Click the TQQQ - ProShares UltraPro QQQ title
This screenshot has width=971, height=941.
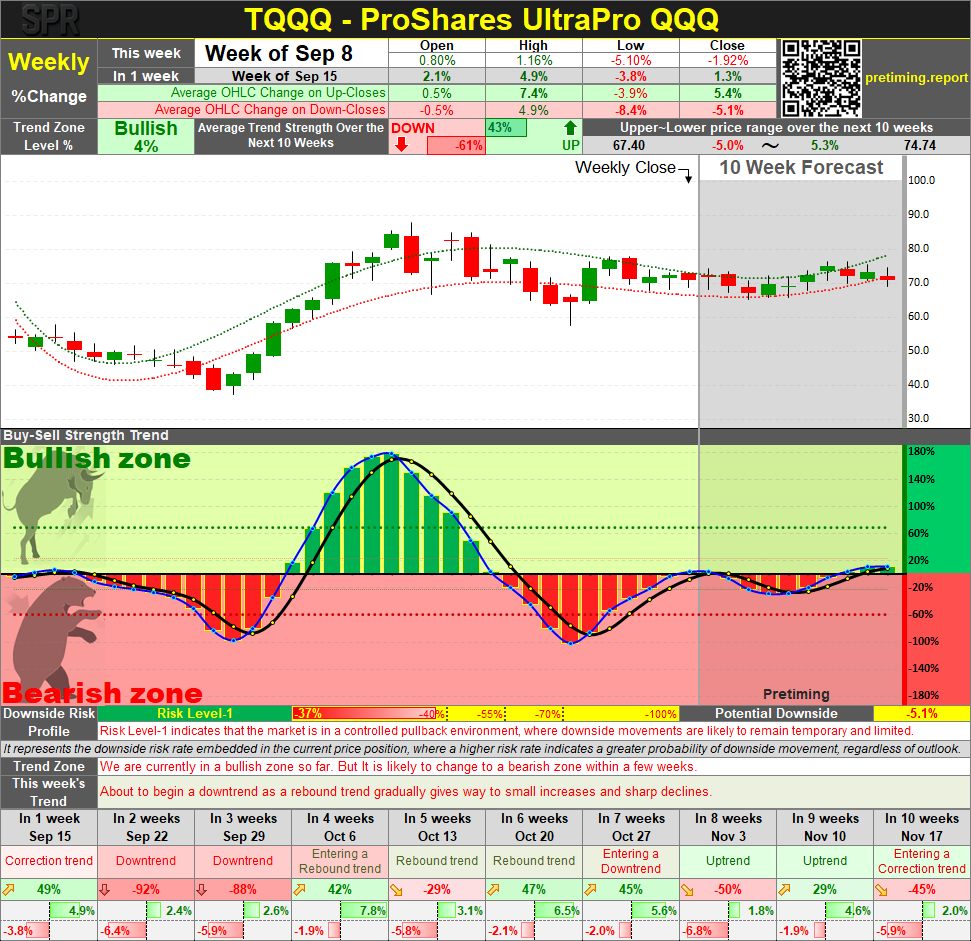(481, 19)
